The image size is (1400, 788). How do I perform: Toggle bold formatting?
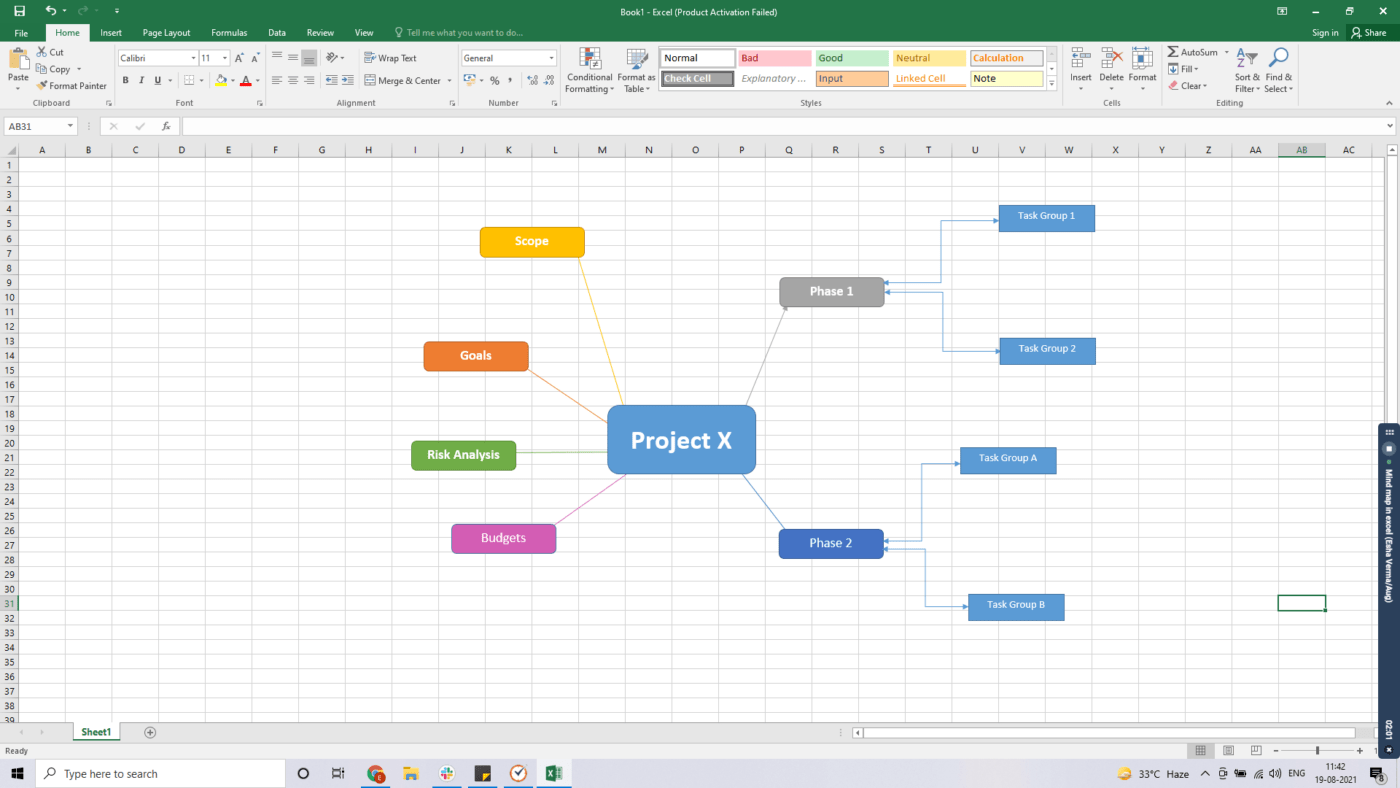point(125,79)
